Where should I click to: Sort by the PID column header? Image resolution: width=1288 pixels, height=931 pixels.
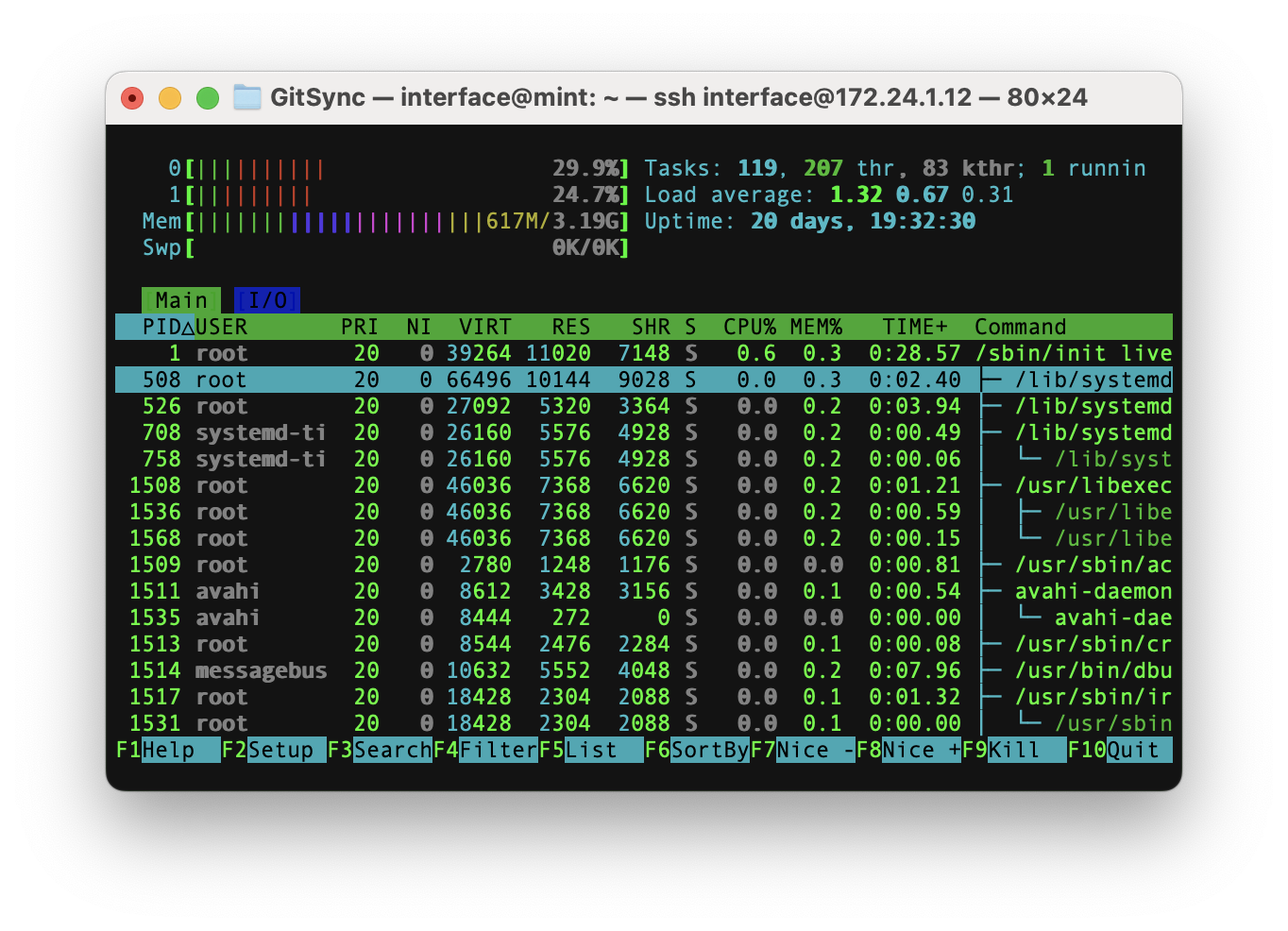click(161, 327)
